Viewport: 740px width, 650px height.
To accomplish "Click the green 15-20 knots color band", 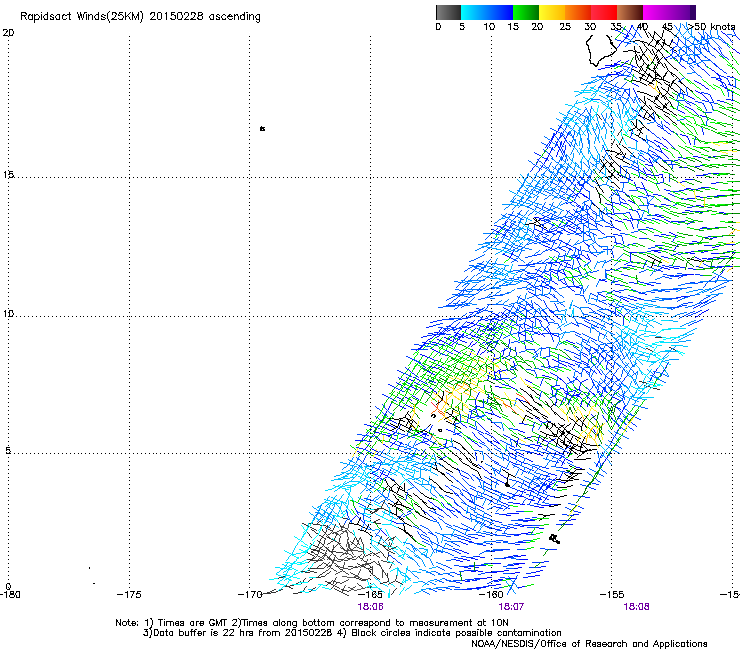I will point(526,12).
